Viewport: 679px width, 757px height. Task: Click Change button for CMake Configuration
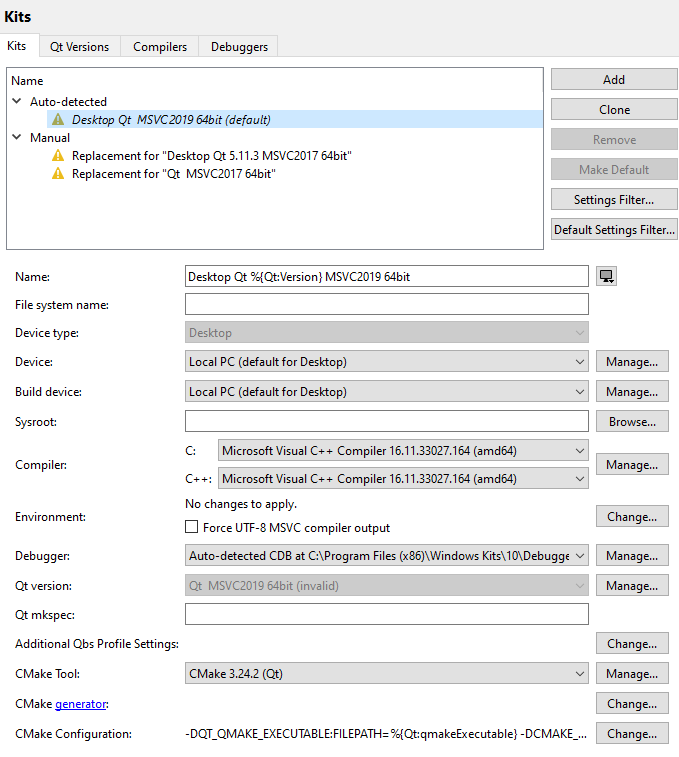tap(632, 733)
